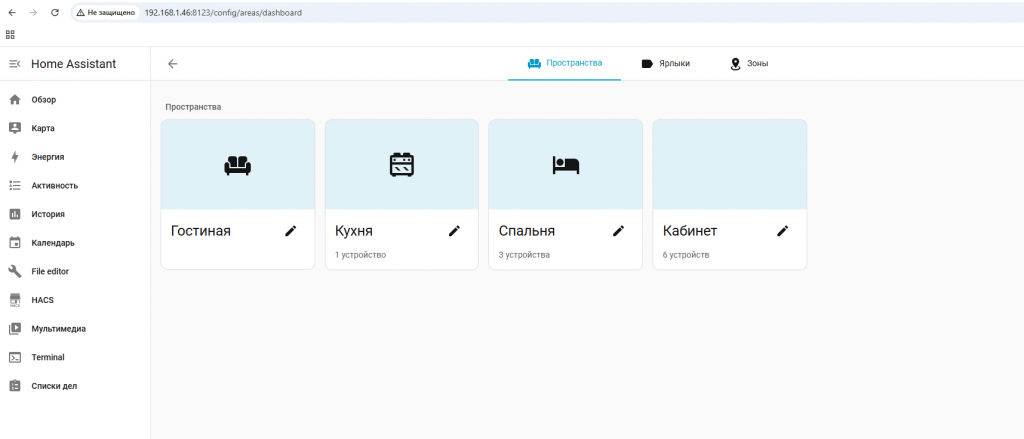
Task: Click the 1 устройство label under Кухня
Action: (x=360, y=255)
